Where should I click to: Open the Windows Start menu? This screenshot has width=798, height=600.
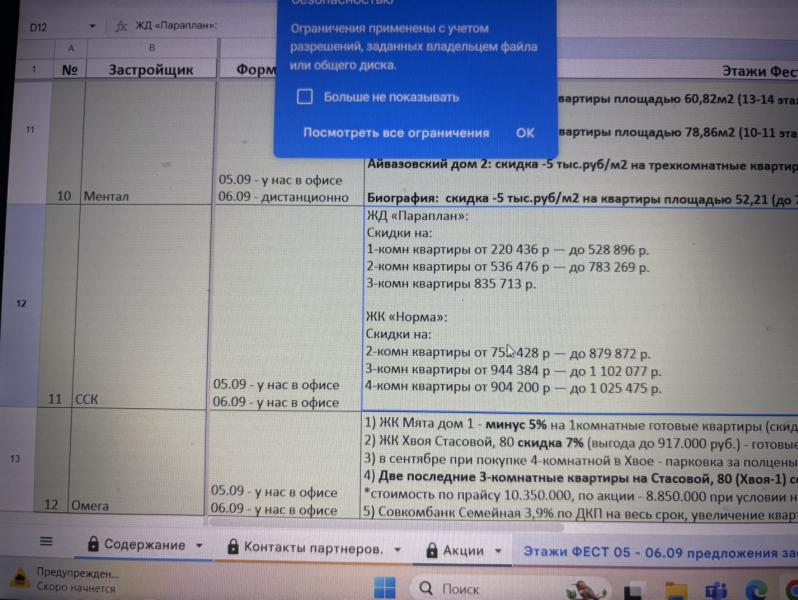pos(384,588)
